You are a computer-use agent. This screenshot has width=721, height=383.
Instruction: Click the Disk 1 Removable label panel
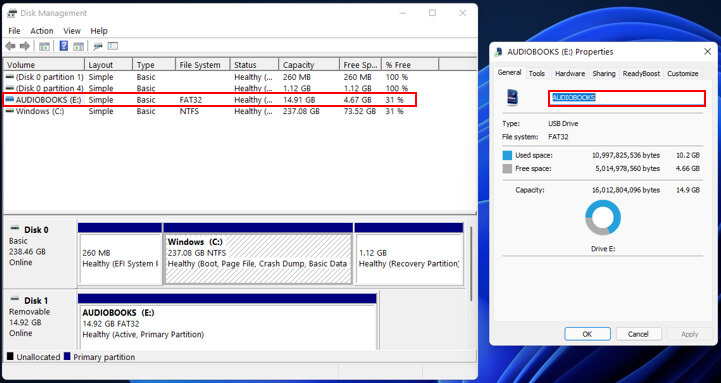(40, 320)
